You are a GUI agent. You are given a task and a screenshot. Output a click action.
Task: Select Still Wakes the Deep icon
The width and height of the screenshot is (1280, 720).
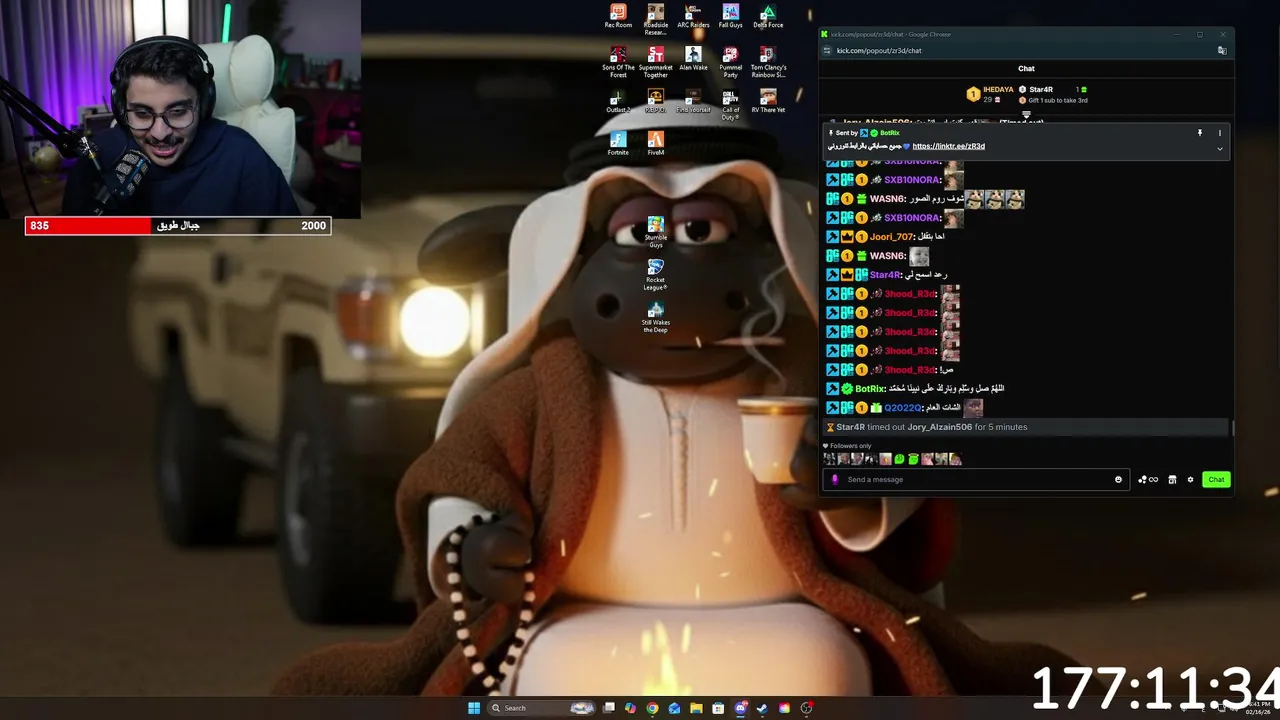coord(656,317)
